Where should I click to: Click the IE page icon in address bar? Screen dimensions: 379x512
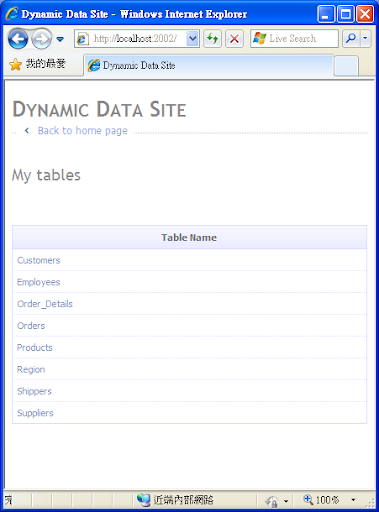coord(82,39)
